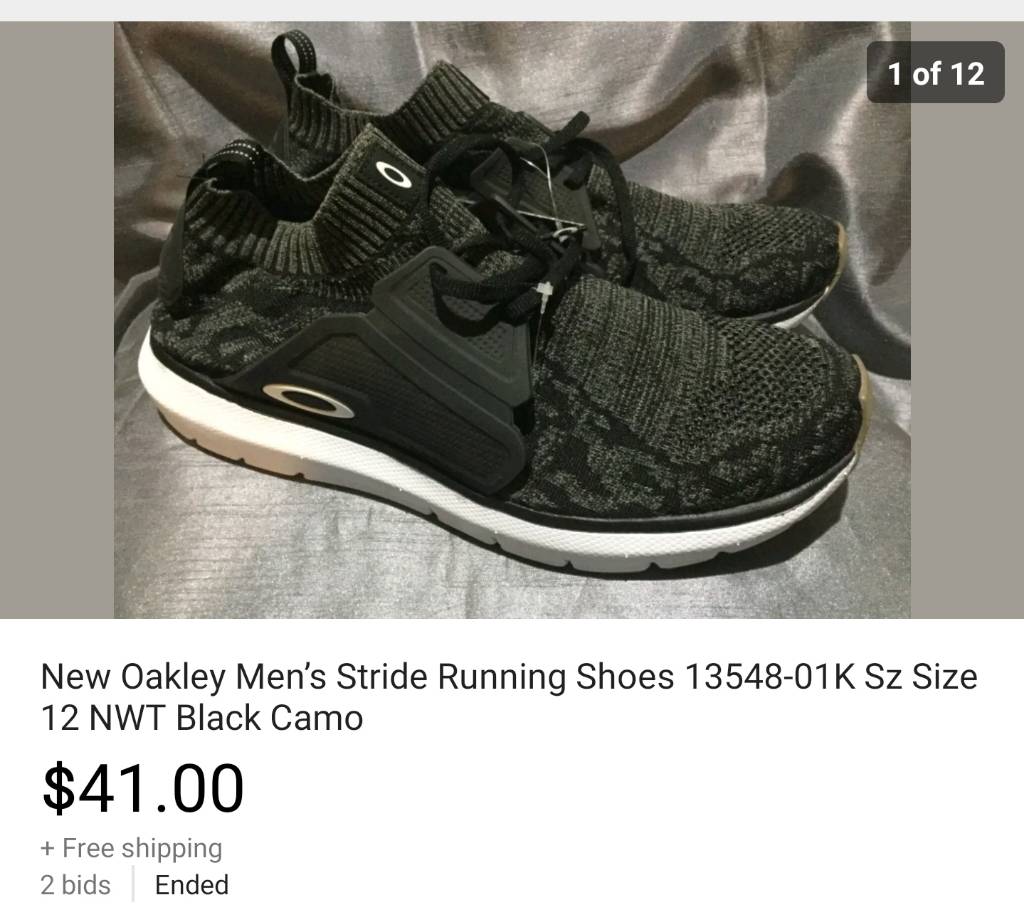Open the main shoe product photo
1024x917 pixels.
click(512, 320)
